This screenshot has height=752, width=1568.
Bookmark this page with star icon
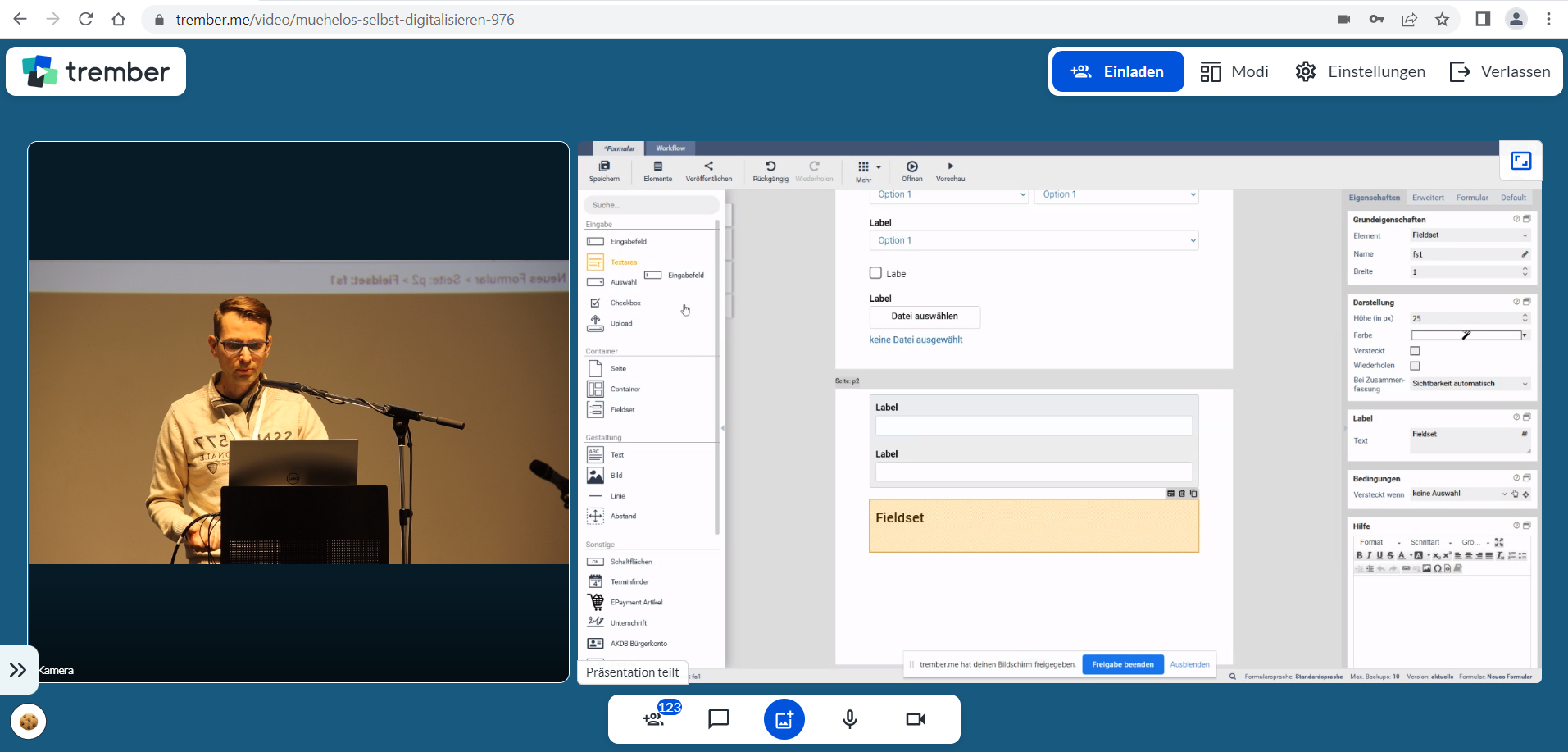pos(1442,19)
